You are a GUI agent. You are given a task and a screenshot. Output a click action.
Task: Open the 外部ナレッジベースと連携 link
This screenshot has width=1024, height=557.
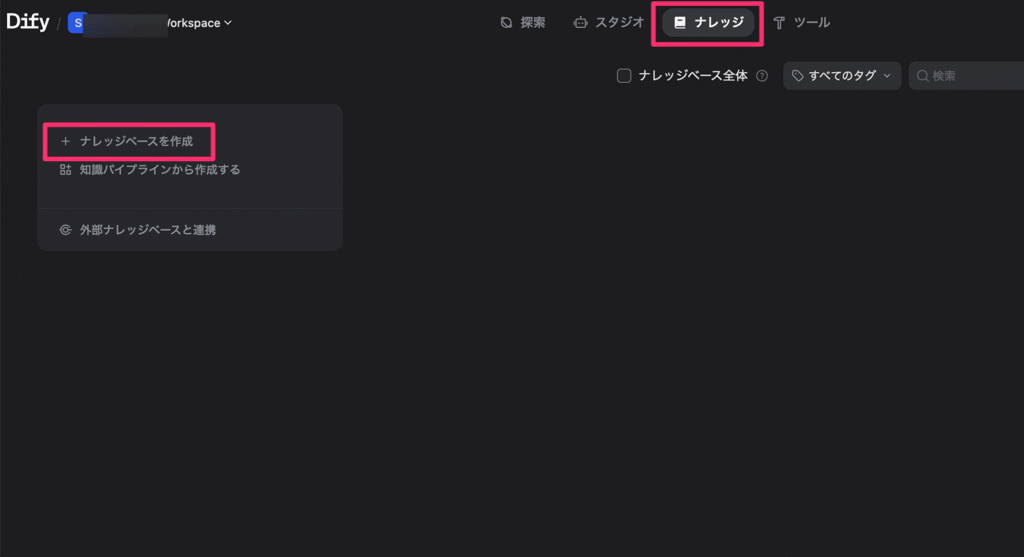coord(148,230)
